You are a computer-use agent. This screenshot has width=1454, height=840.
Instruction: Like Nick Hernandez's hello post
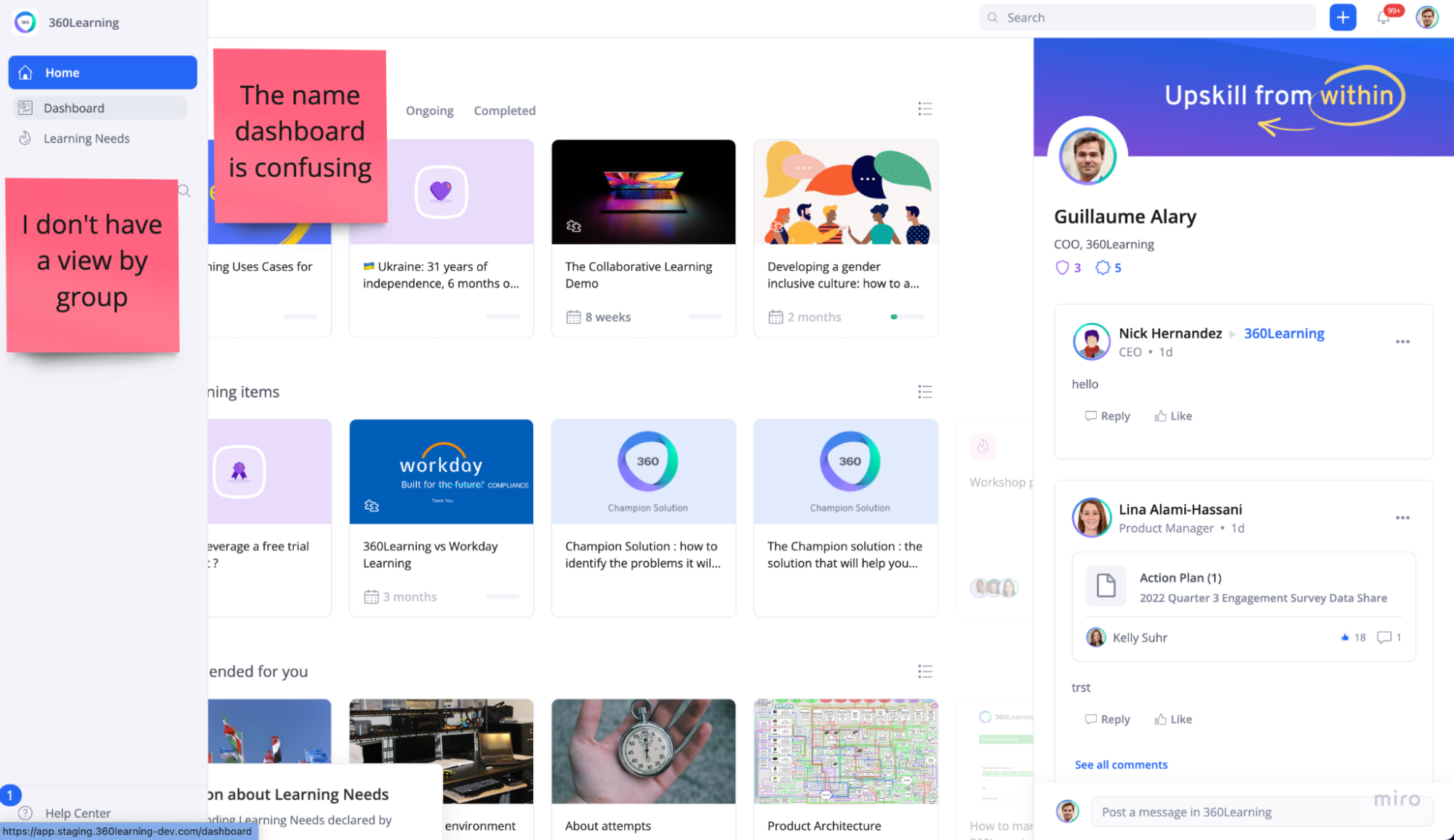pyautogui.click(x=1173, y=416)
